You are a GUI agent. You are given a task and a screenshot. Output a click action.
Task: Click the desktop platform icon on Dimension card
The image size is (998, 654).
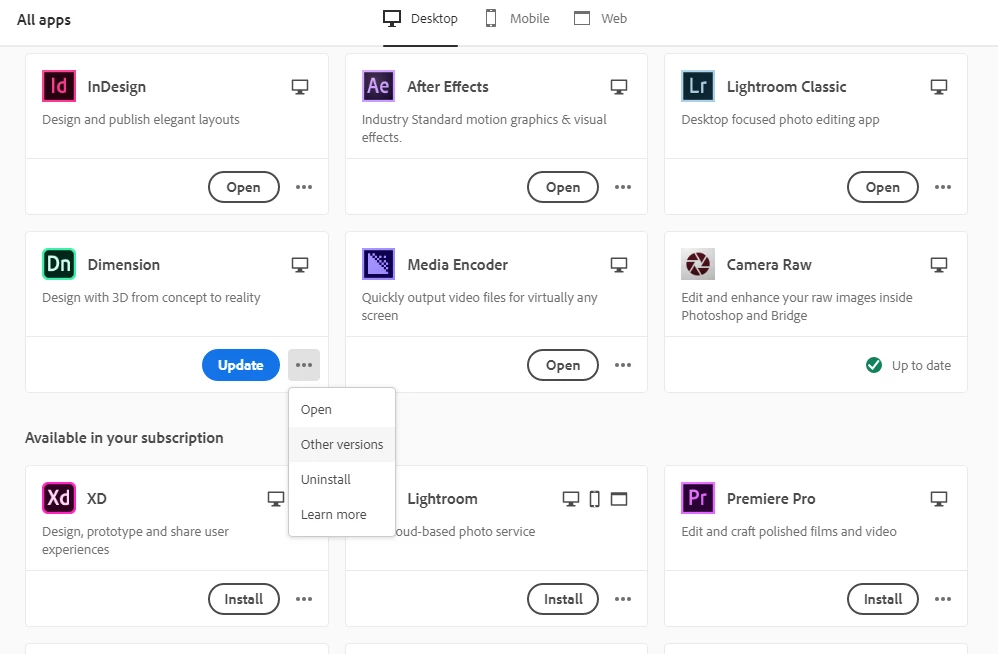click(300, 265)
